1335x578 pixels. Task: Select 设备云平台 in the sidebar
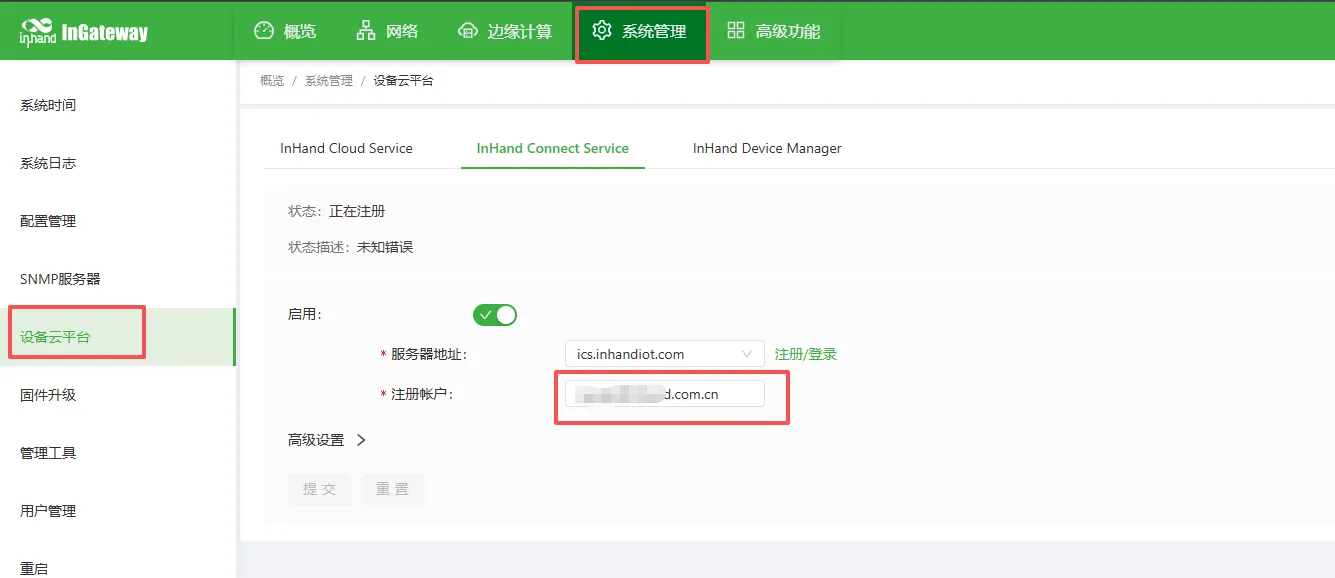tap(118, 337)
